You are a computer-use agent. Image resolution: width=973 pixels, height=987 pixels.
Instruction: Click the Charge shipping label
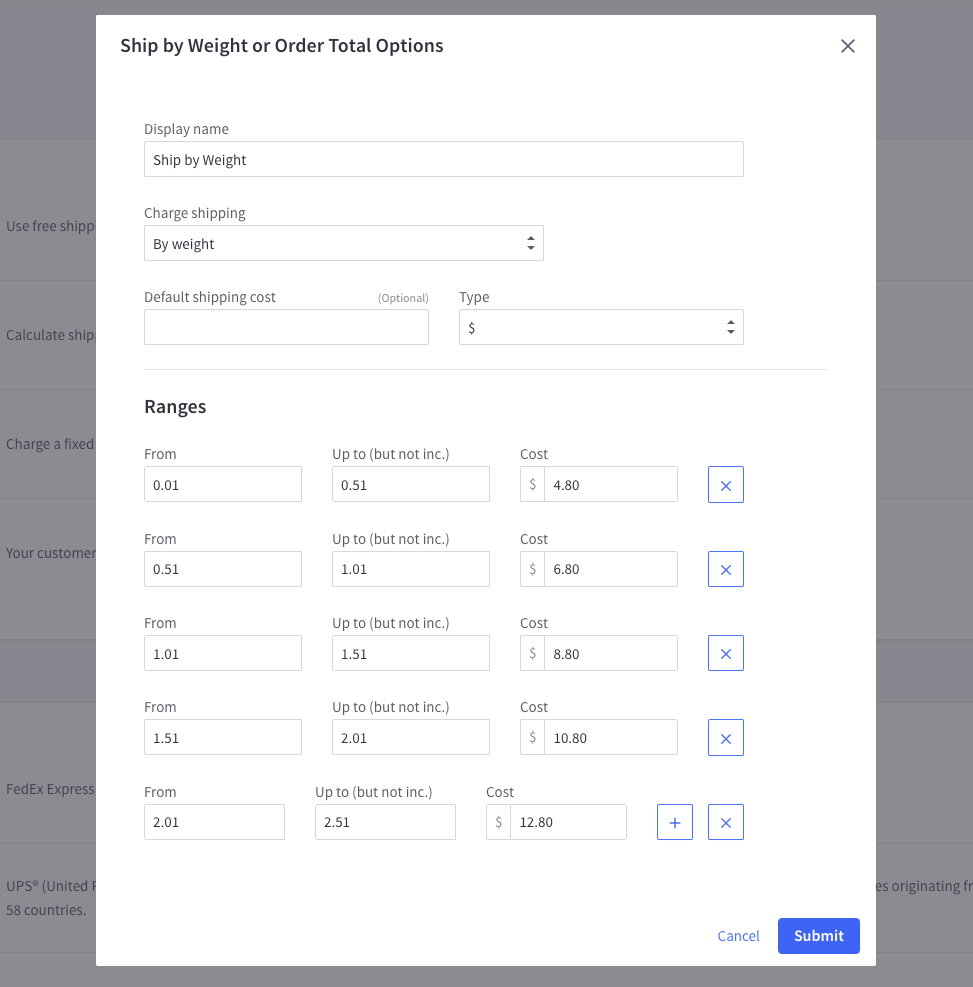194,213
